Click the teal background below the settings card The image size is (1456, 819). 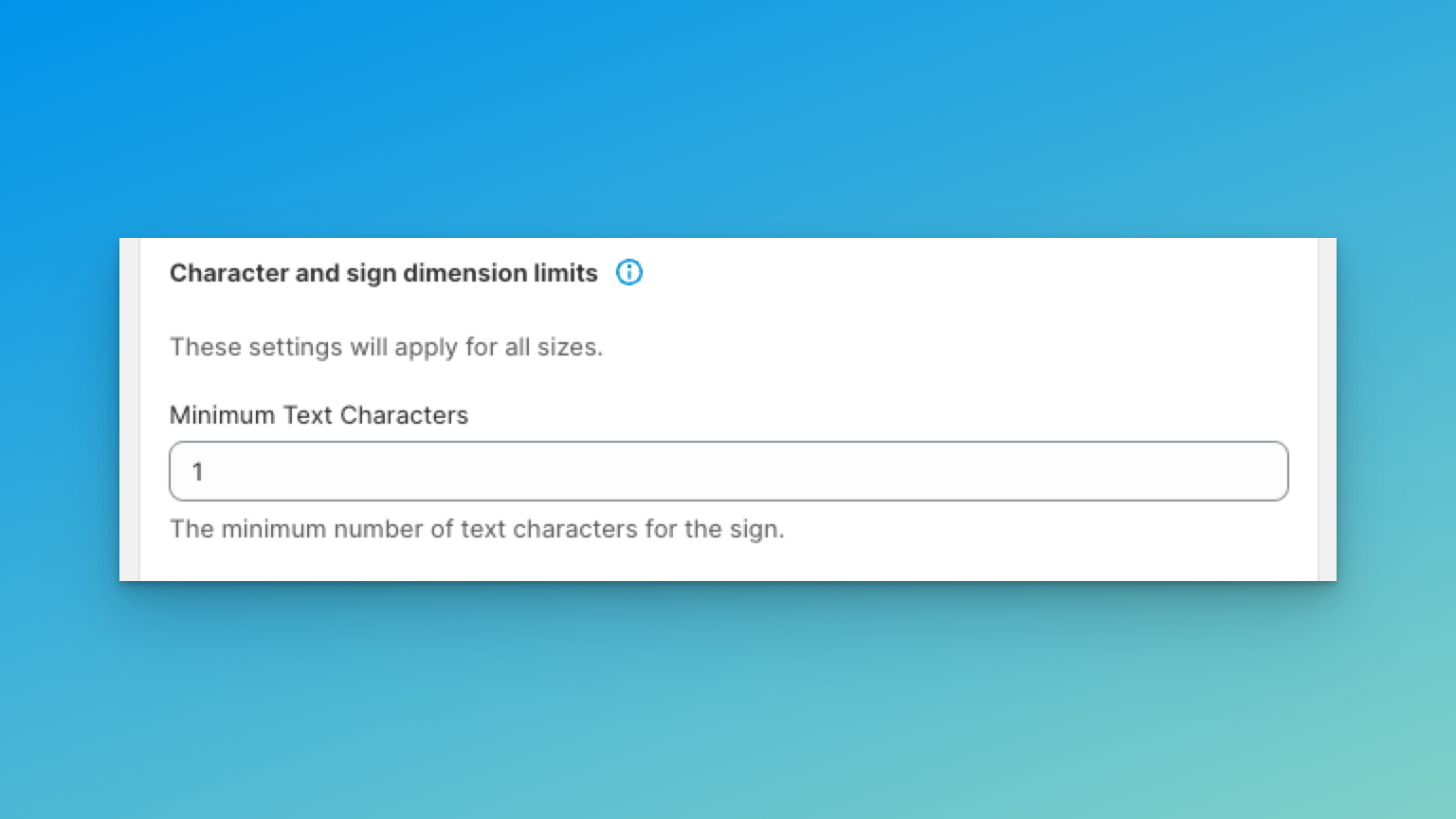pos(728,701)
